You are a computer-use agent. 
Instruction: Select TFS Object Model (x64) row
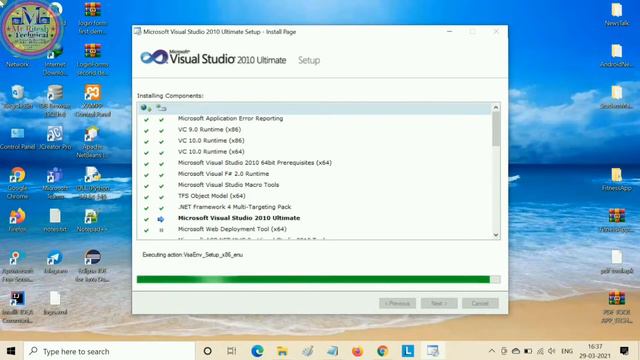click(314, 196)
